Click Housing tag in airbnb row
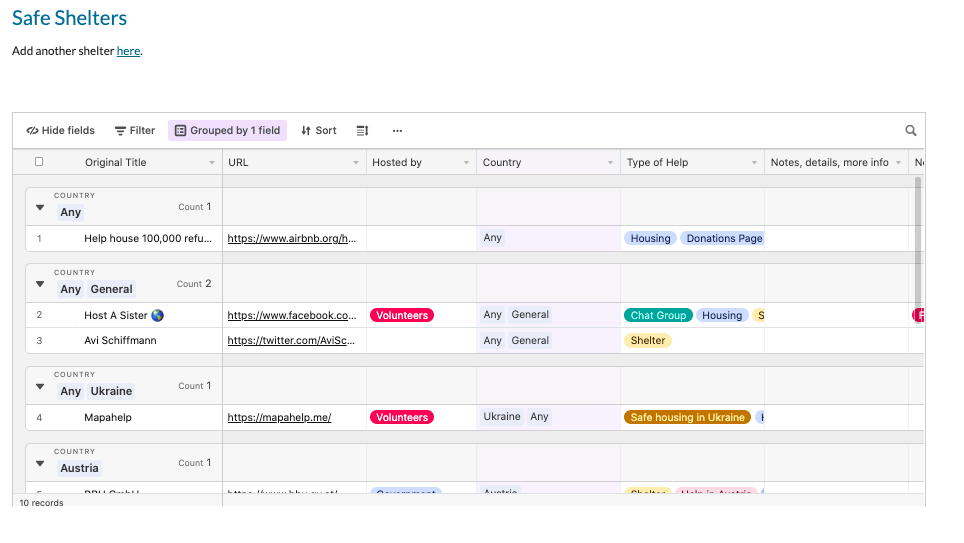The width and height of the screenshot is (964, 543). coord(650,239)
